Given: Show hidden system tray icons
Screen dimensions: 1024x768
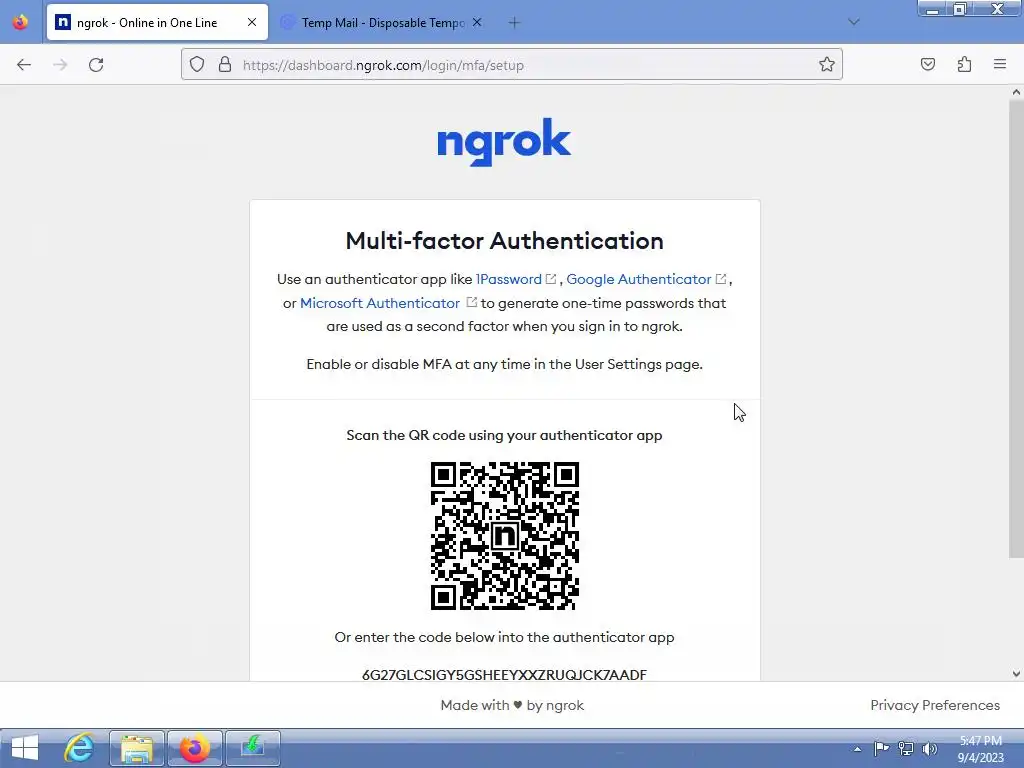Looking at the screenshot, I should (x=857, y=749).
